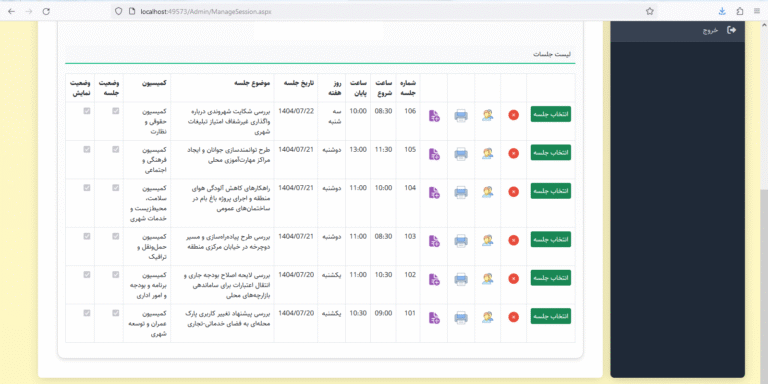Click انتخاب جلسه button for session 102
768x384 pixels.
coord(551,278)
